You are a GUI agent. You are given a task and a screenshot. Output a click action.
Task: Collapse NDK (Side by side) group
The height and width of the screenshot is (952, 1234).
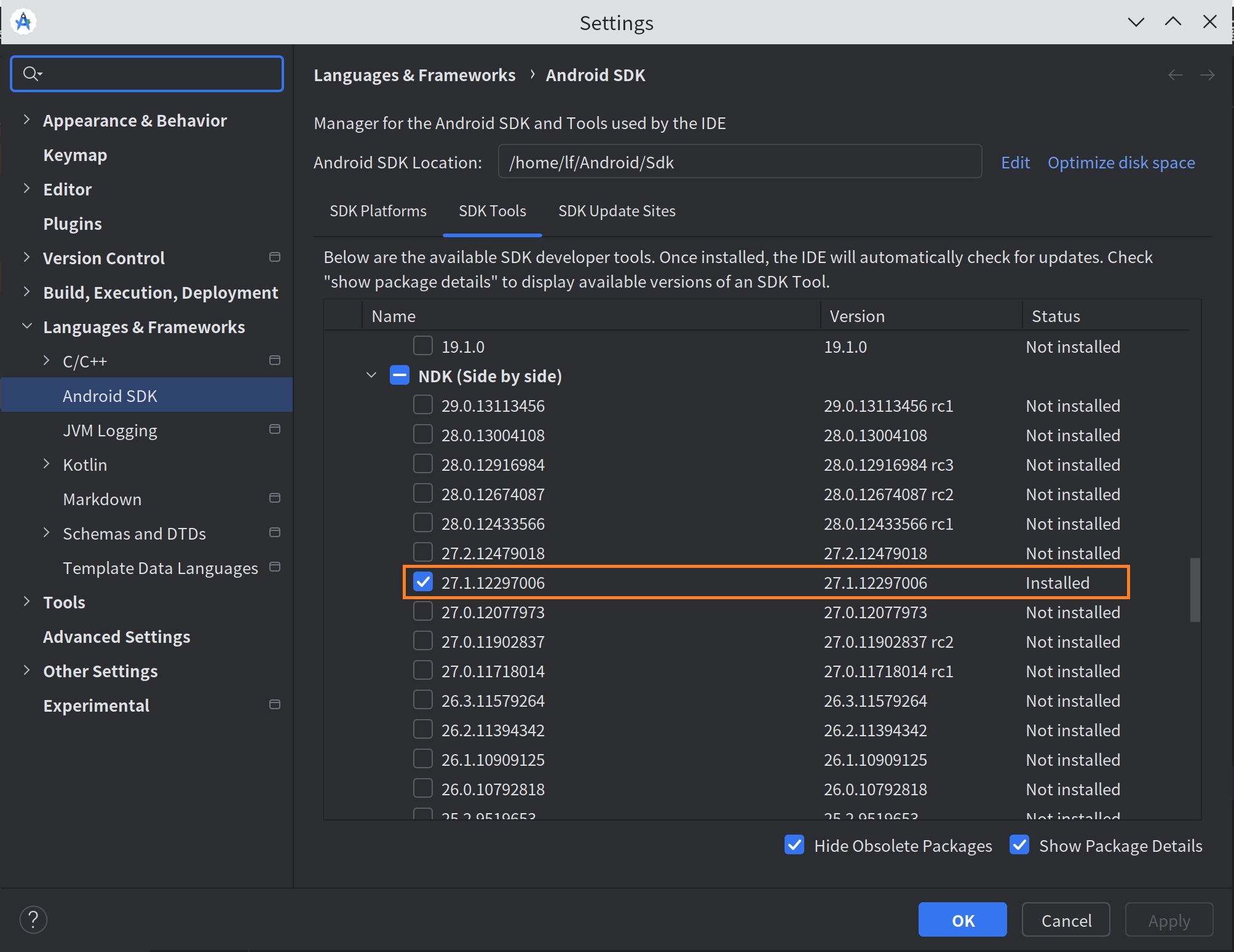371,376
